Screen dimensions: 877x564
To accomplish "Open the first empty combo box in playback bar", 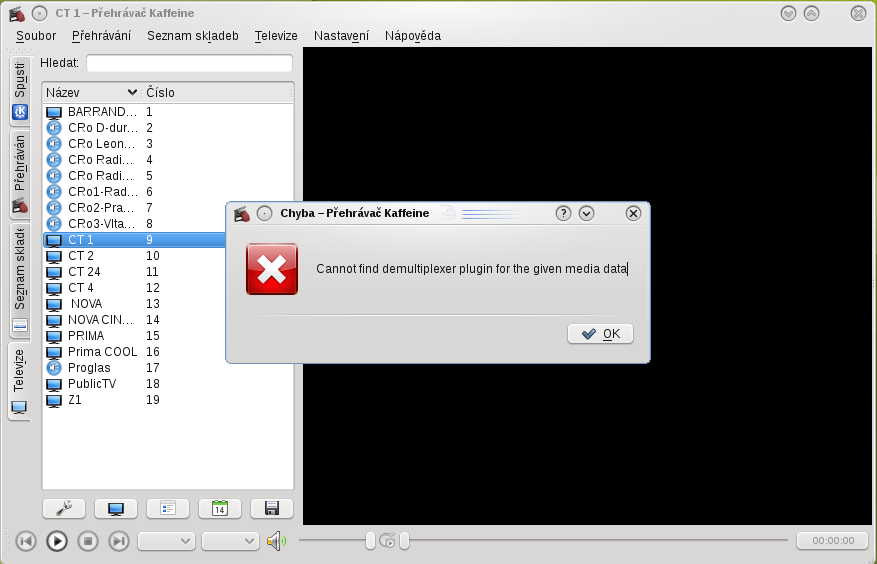I will [166, 541].
